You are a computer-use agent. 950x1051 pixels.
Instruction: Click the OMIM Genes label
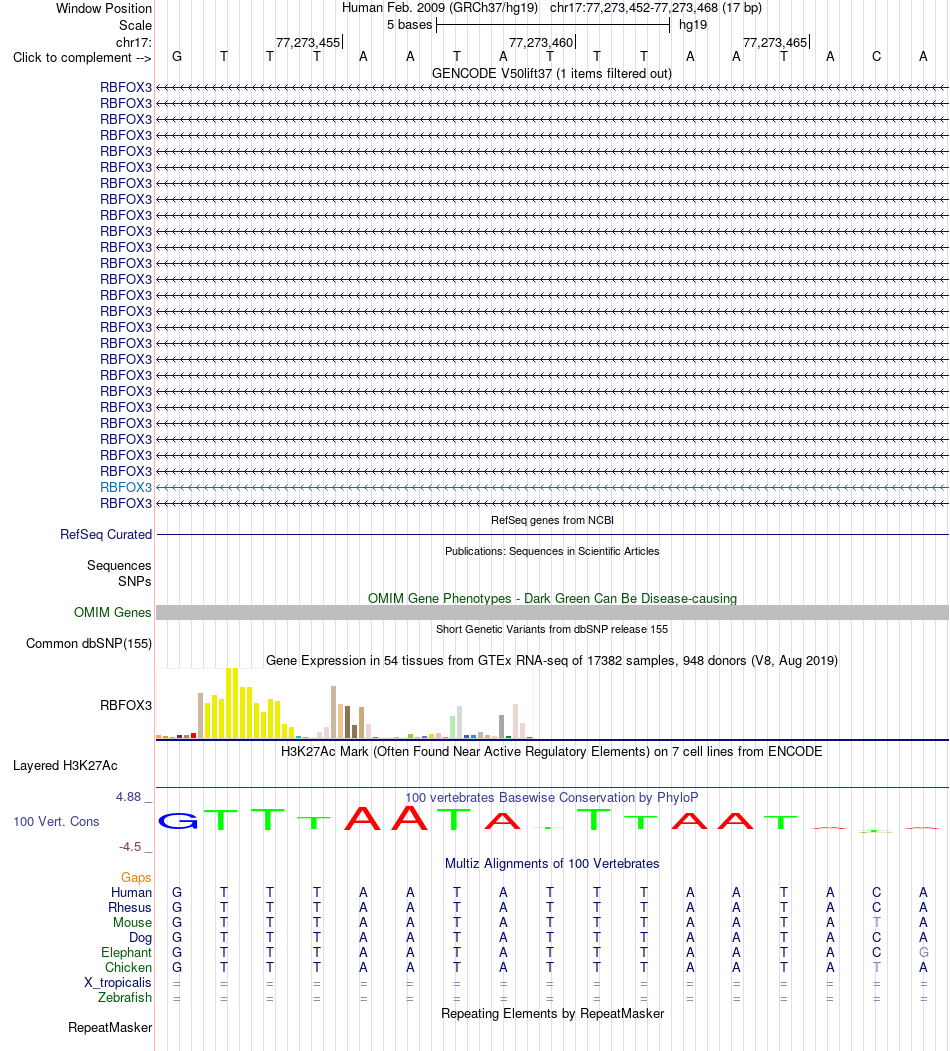point(113,613)
